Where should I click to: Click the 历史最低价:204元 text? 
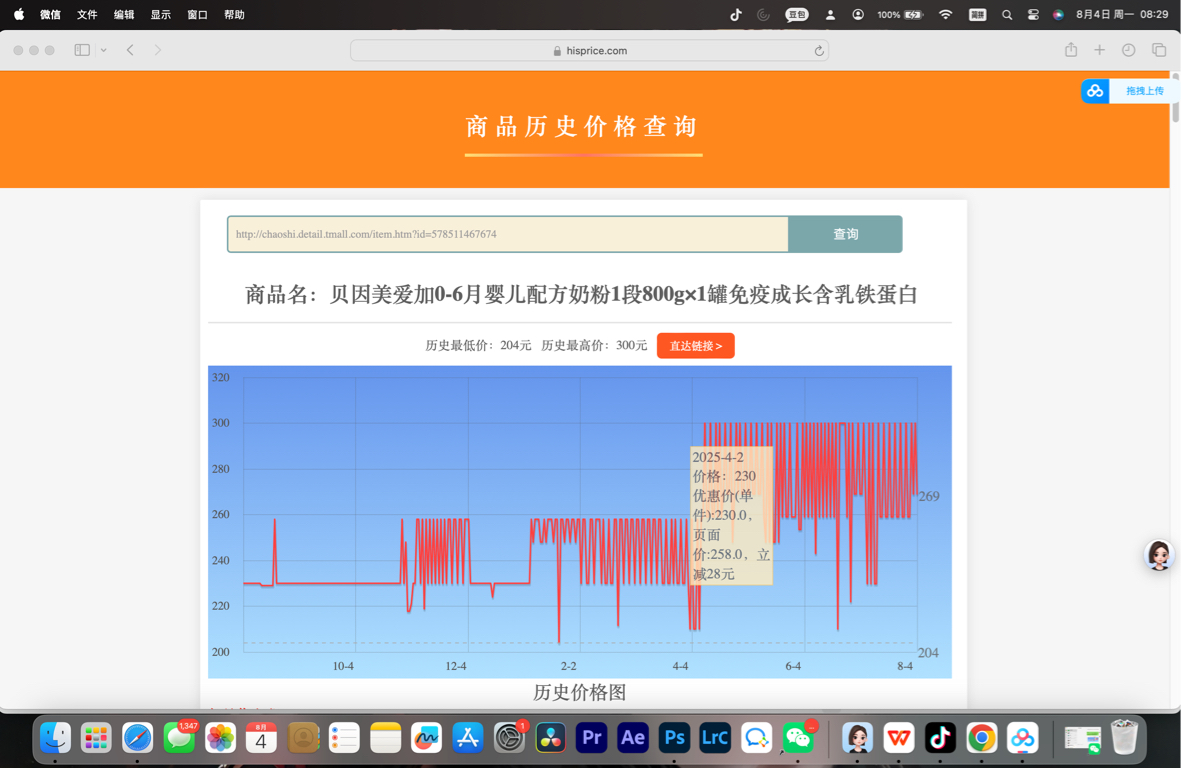tap(478, 346)
